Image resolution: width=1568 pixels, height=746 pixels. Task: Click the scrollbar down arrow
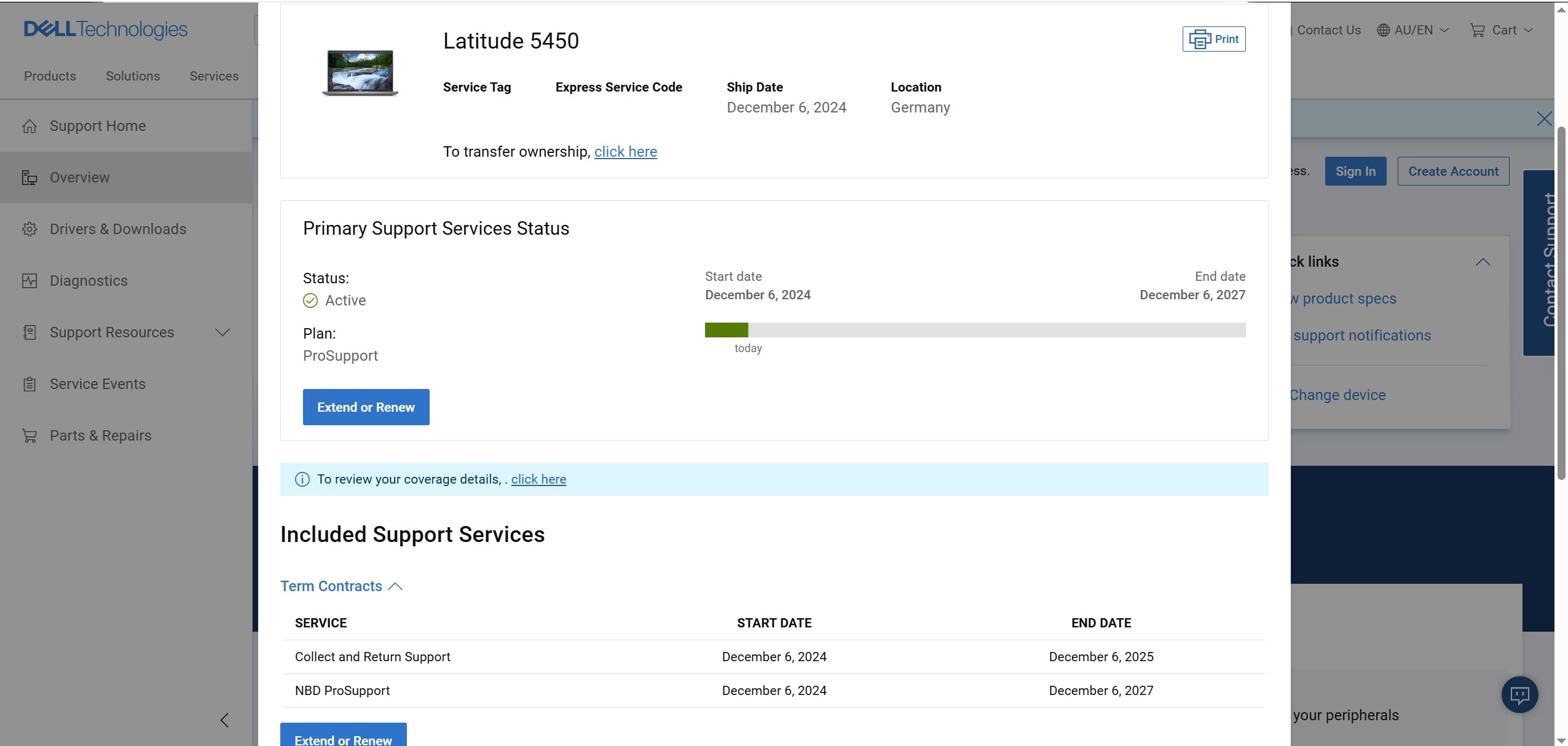click(1561, 740)
